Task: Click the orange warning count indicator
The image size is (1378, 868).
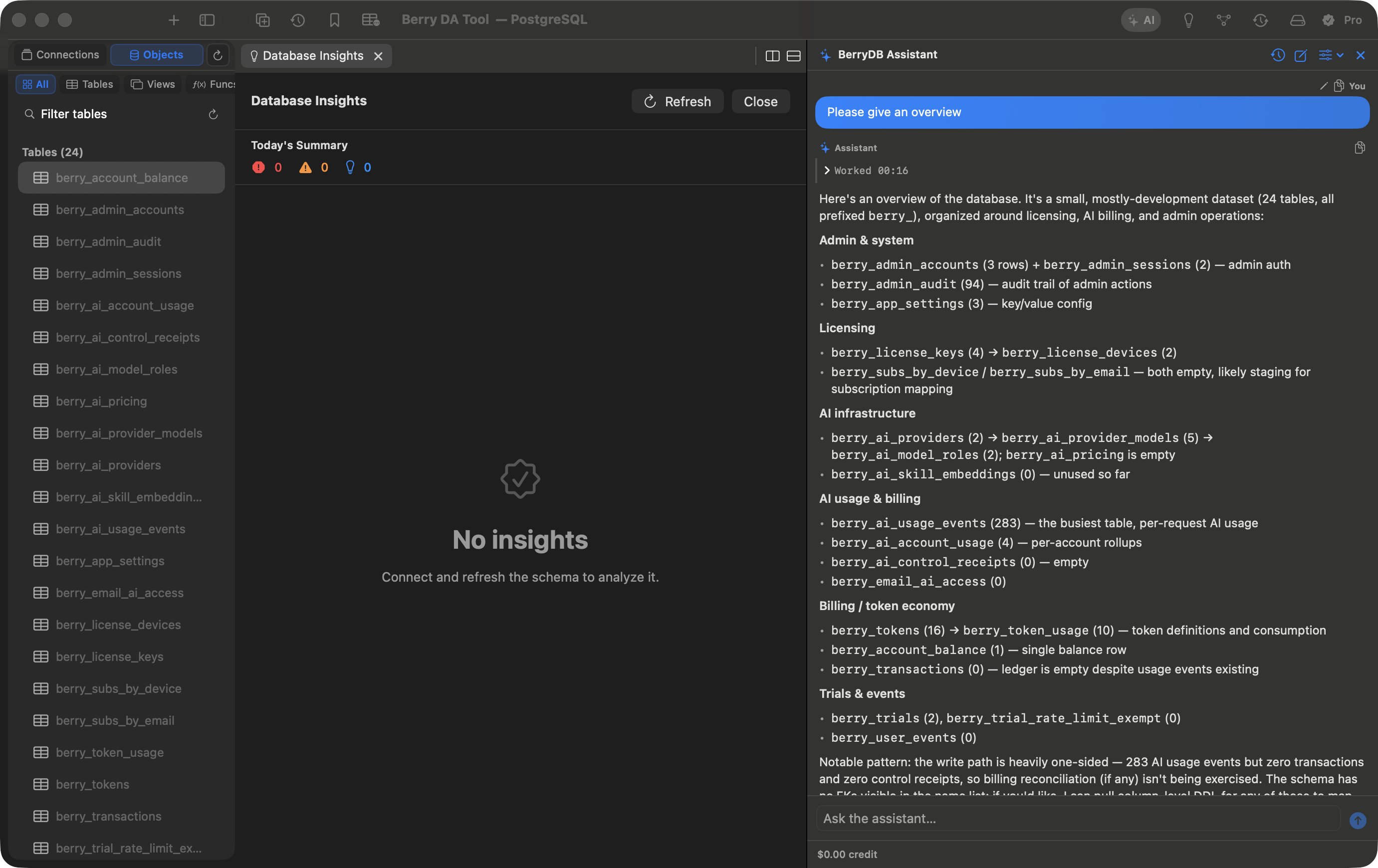Action: point(314,167)
